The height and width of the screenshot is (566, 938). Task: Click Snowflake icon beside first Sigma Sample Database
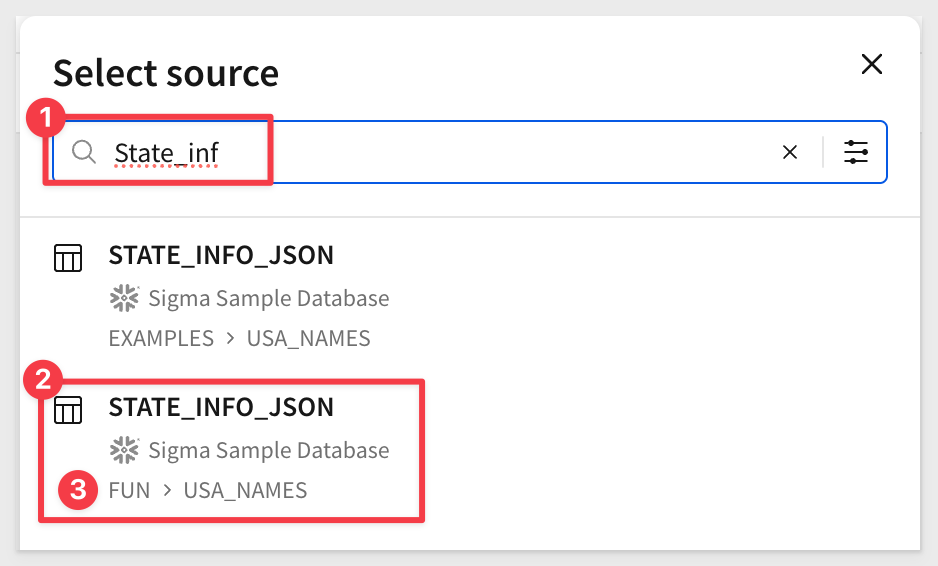(124, 298)
